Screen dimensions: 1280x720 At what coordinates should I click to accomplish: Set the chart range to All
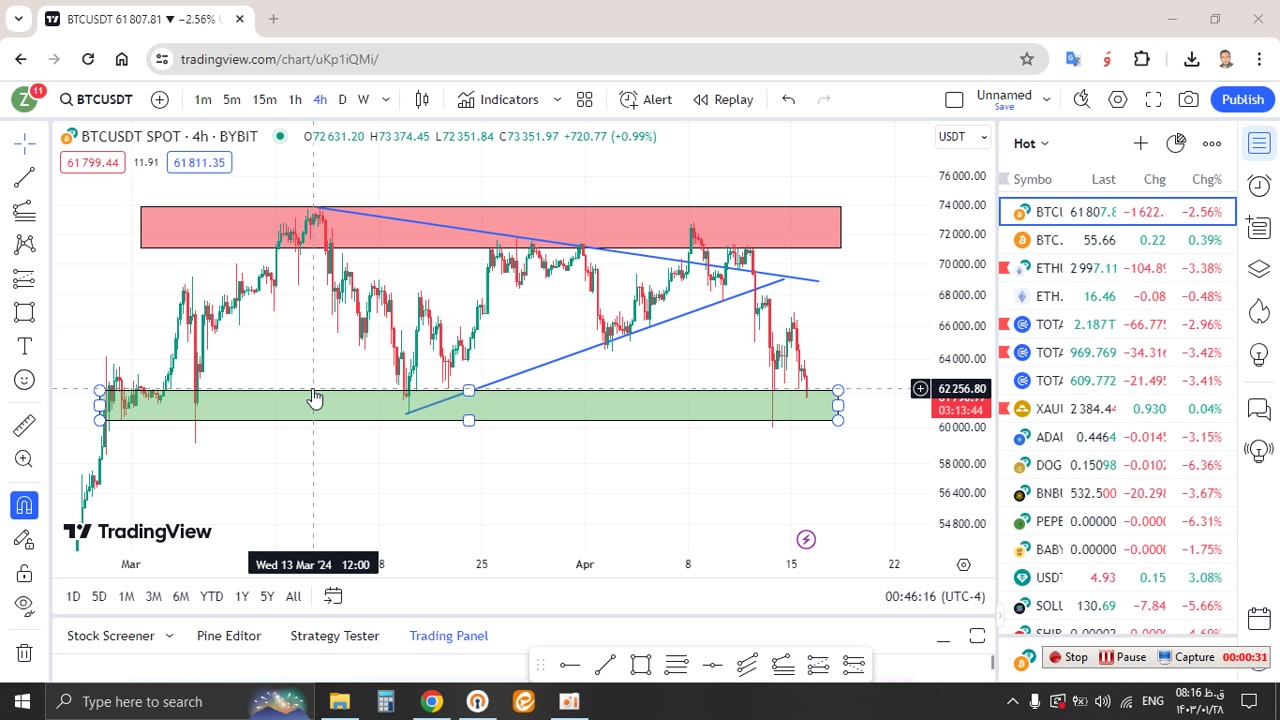click(293, 596)
